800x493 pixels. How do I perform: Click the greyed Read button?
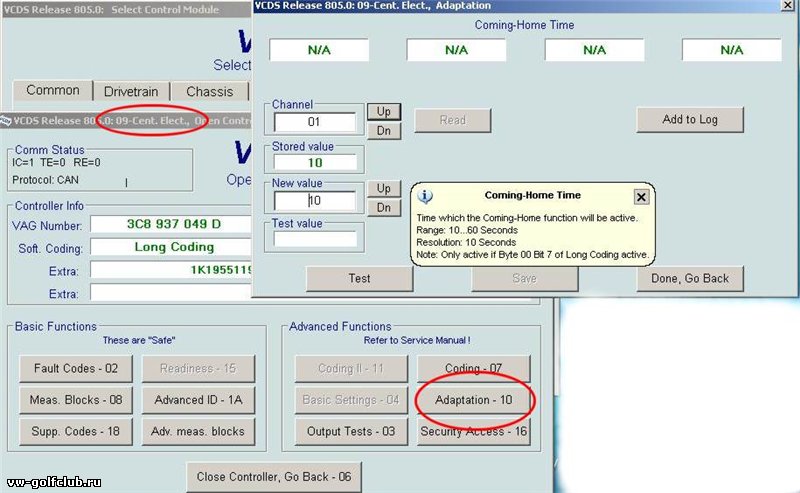pyautogui.click(x=453, y=120)
